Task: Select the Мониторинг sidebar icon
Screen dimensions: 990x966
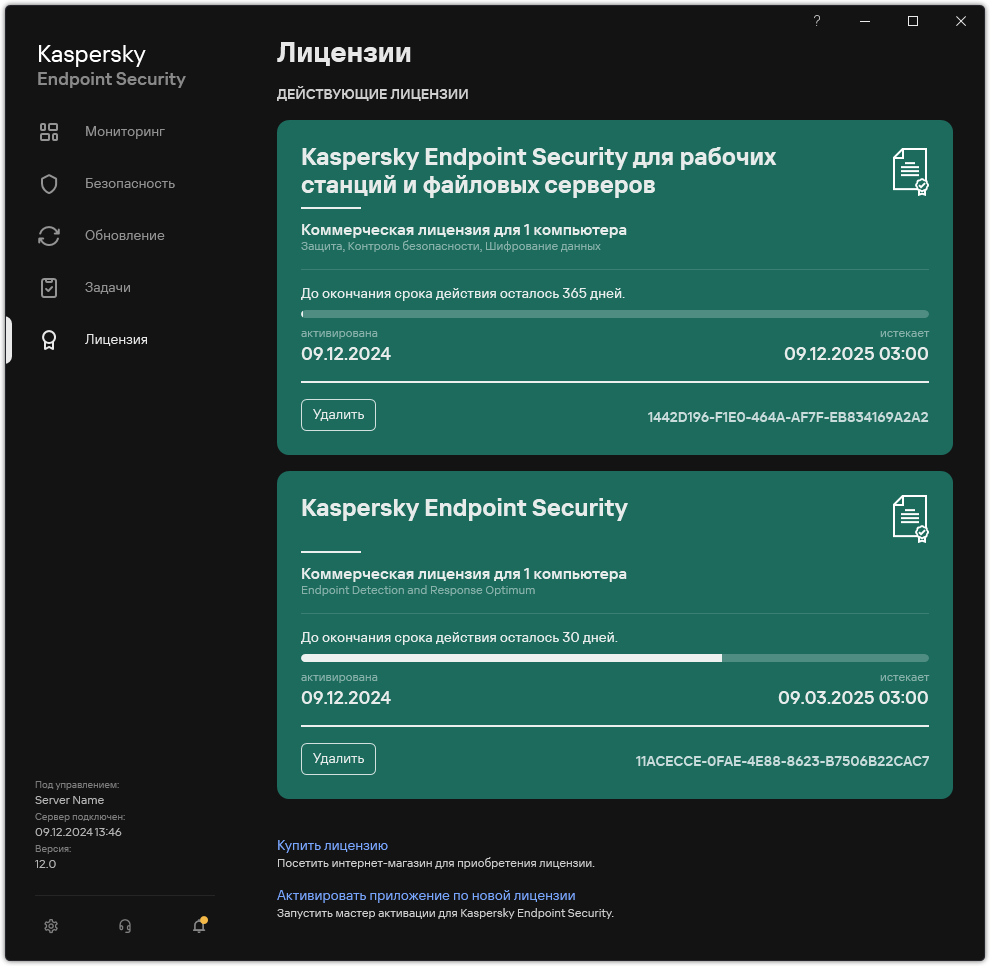Action: tap(49, 131)
